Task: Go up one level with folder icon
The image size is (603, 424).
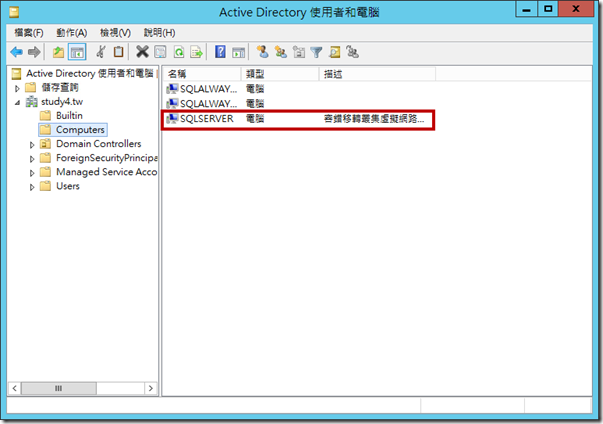Action: pos(58,52)
